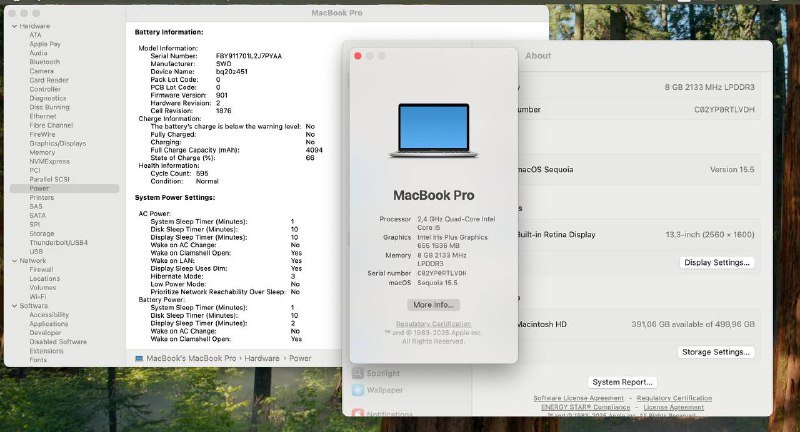Open Storage in the sidebar
Viewport: 800px width, 432px height.
42,234
